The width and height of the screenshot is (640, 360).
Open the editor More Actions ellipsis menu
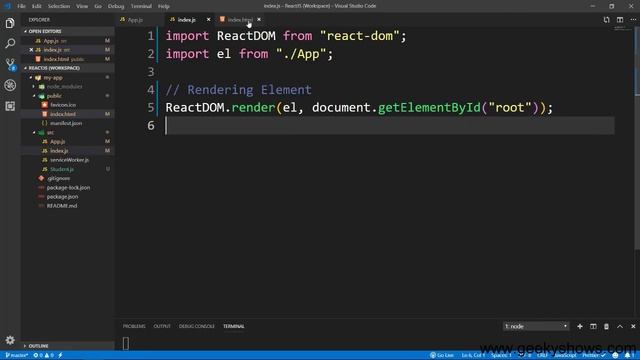(x=633, y=20)
